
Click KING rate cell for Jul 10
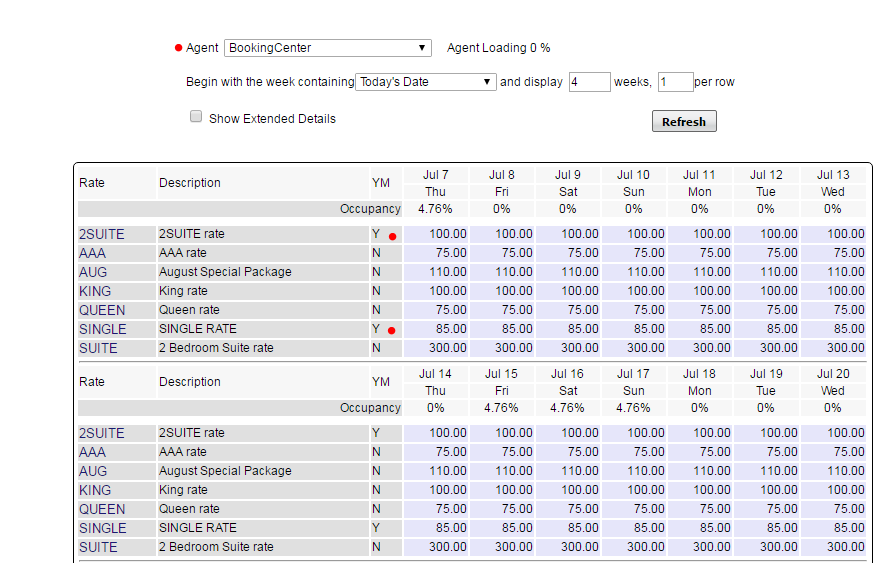[634, 291]
